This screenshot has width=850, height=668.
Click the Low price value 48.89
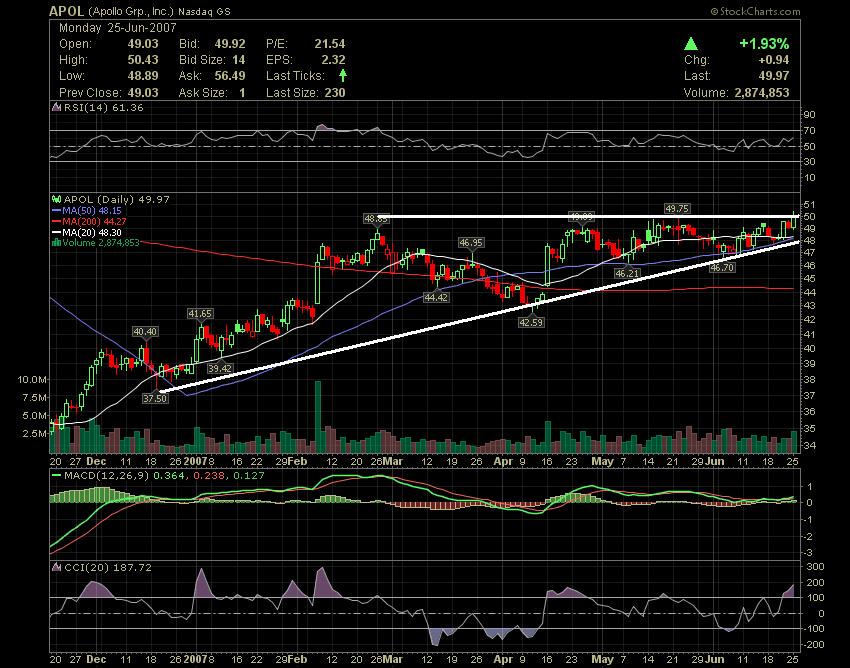[143, 76]
